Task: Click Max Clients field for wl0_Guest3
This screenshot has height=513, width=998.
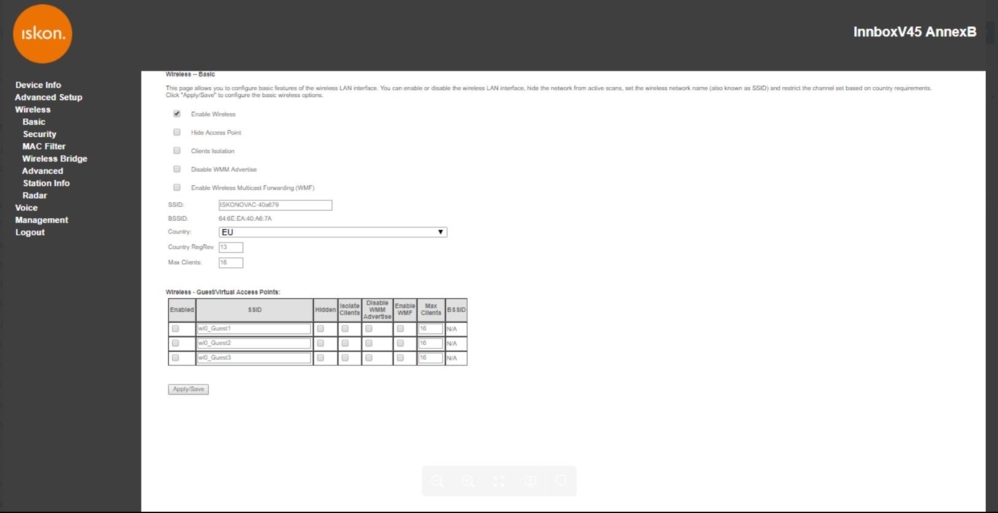Action: point(431,358)
